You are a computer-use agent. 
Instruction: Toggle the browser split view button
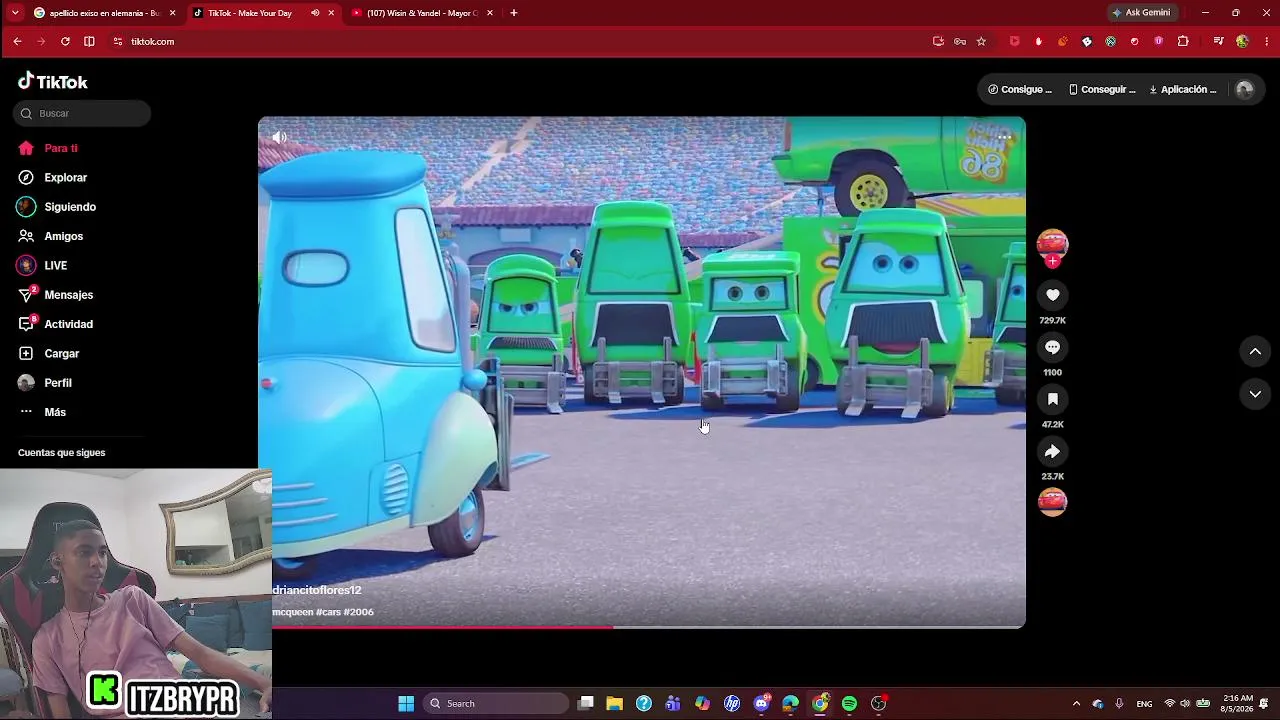(89, 41)
